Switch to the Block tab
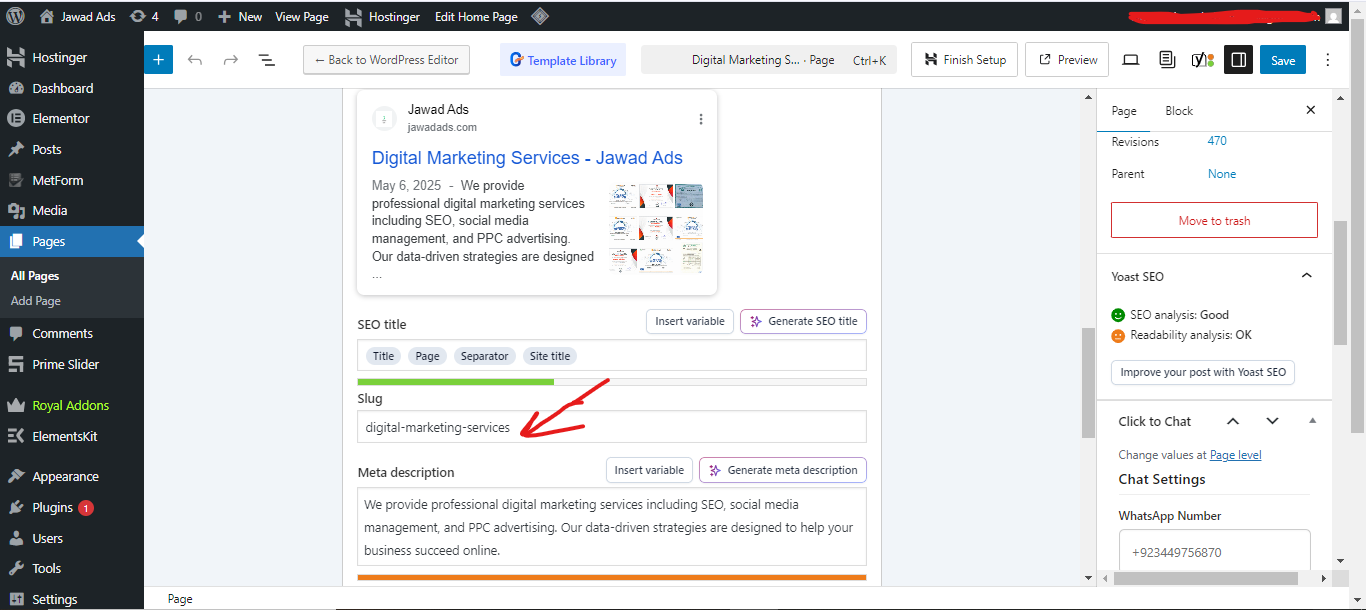This screenshot has width=1366, height=610. (1179, 111)
